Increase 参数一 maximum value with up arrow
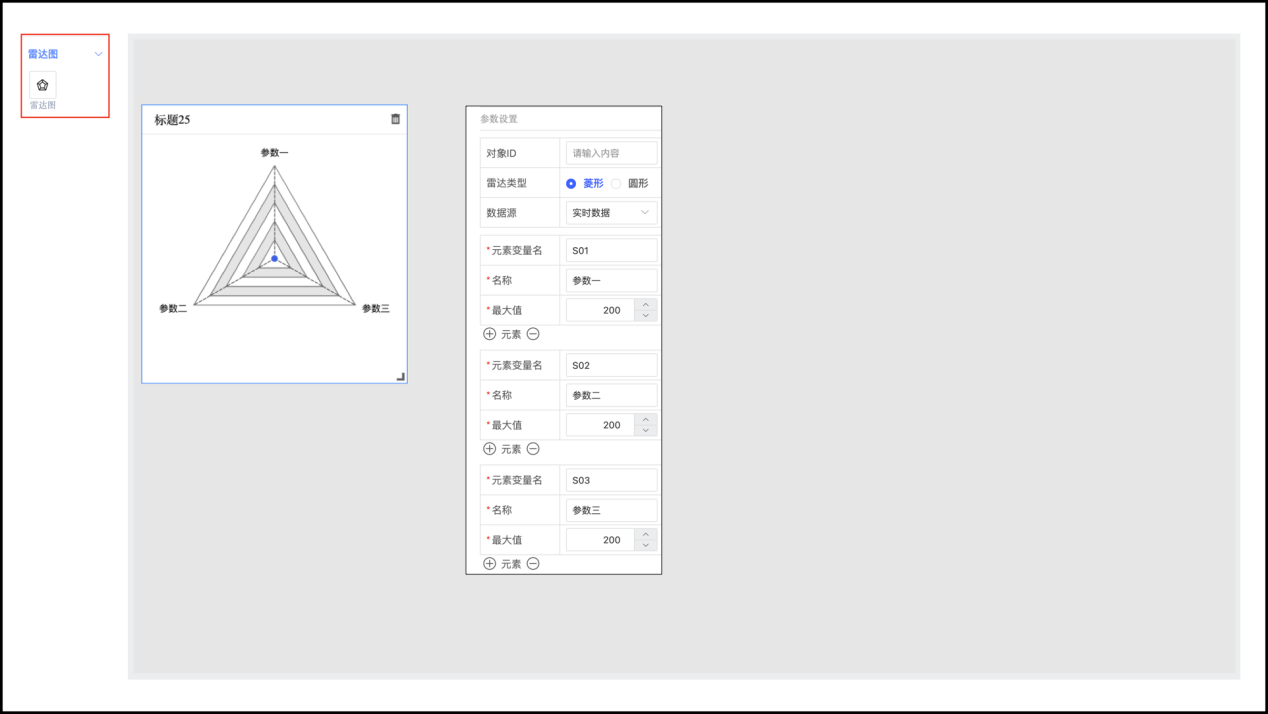The height and width of the screenshot is (714, 1268). point(646,305)
